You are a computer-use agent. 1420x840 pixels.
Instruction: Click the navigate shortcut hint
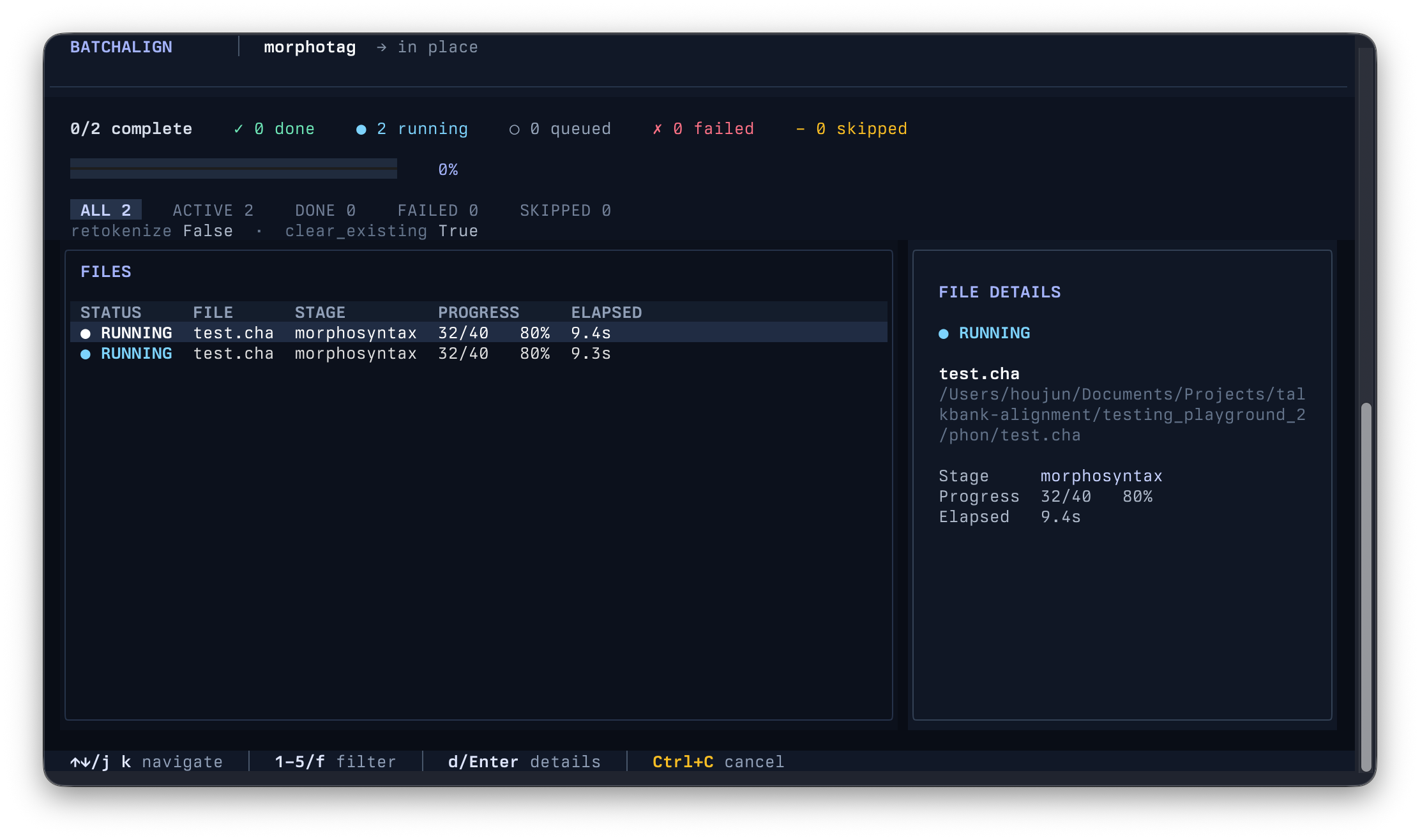coord(146,761)
